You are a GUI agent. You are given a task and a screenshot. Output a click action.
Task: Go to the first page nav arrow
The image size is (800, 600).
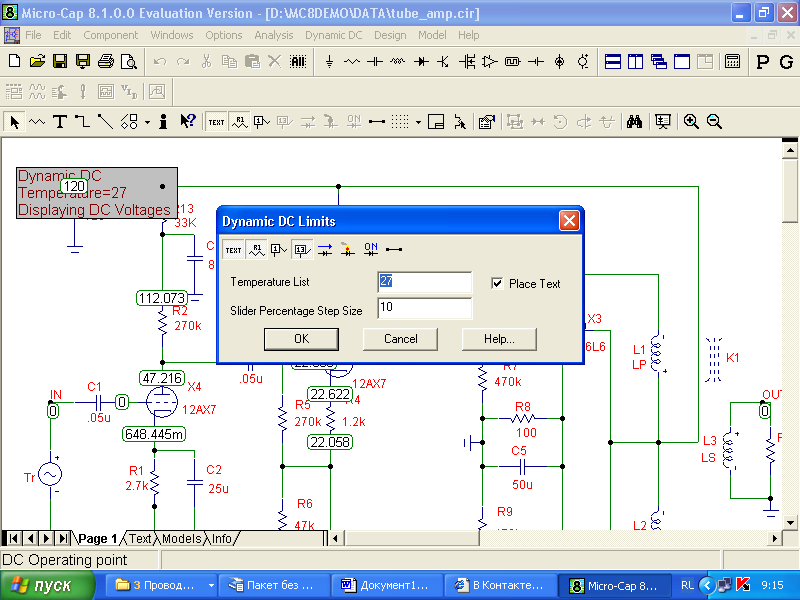click(13, 538)
